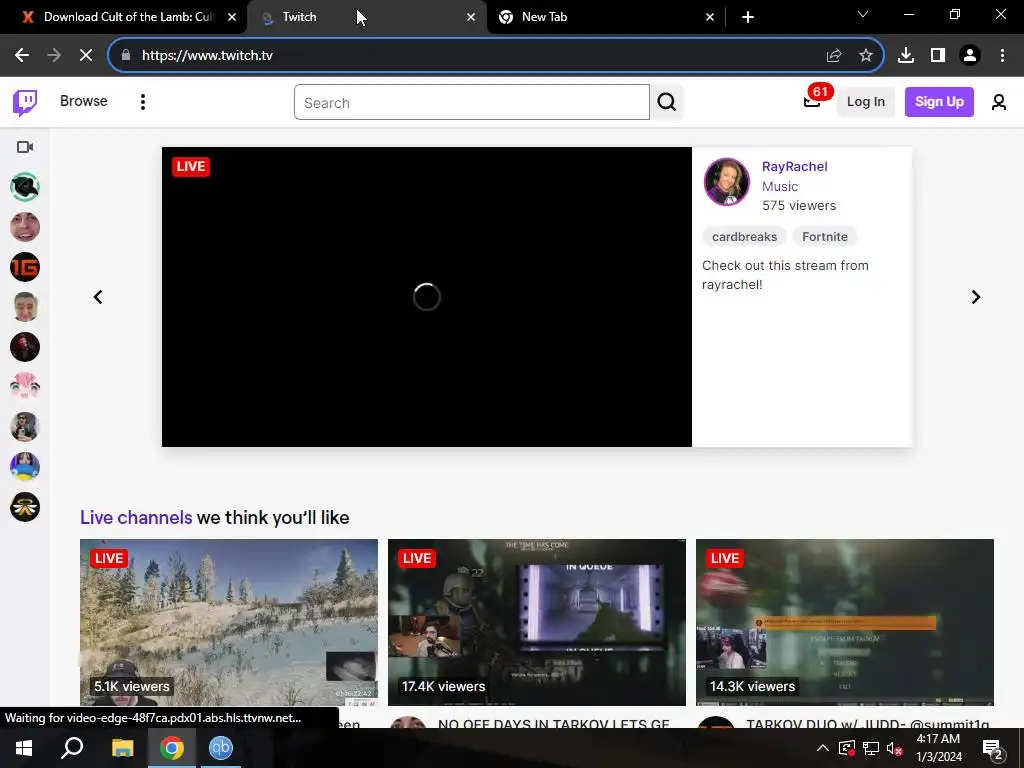The width and height of the screenshot is (1024, 768).
Task: Open second sidebar channel with face avatar
Action: point(25,227)
